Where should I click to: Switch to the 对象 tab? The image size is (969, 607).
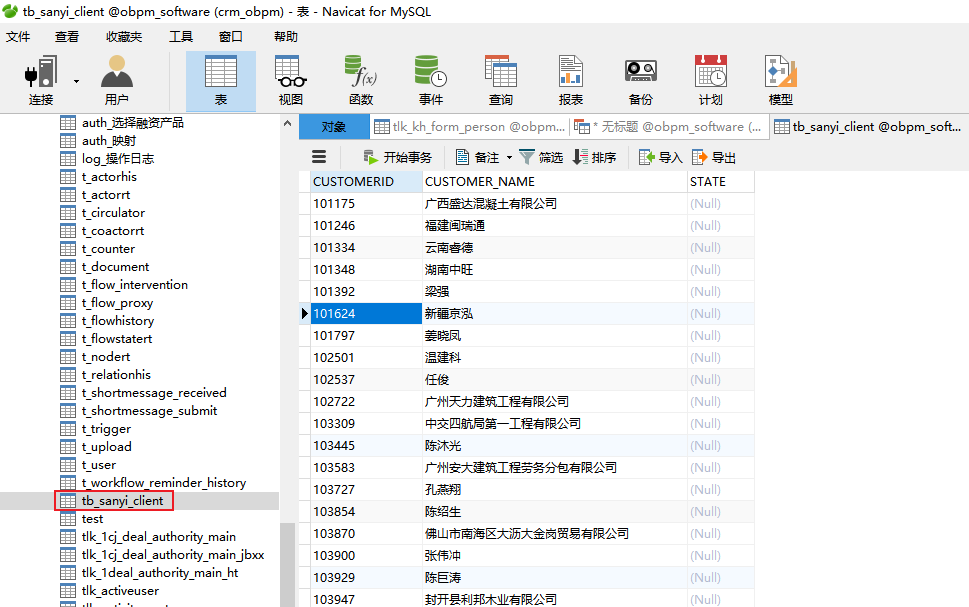click(334, 127)
